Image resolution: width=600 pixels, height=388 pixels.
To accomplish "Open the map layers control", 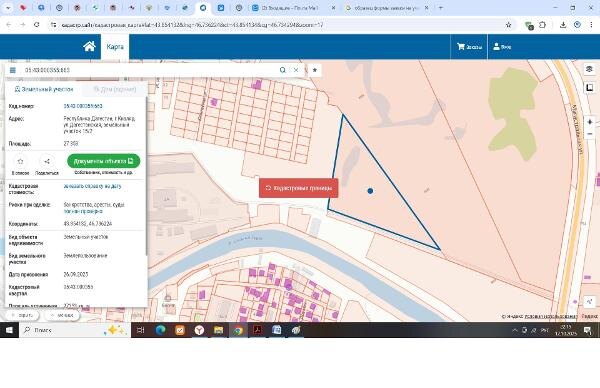I will [589, 69].
